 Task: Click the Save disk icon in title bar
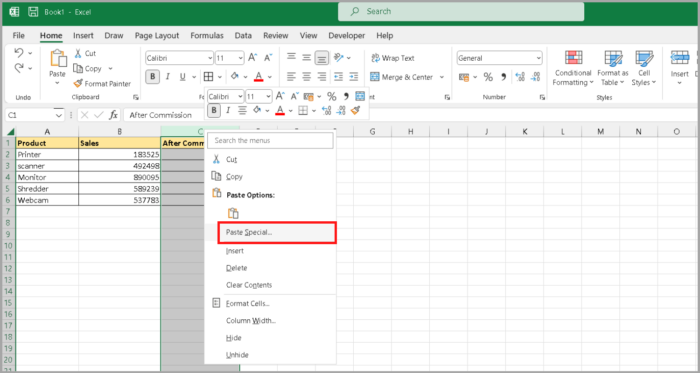pos(33,12)
